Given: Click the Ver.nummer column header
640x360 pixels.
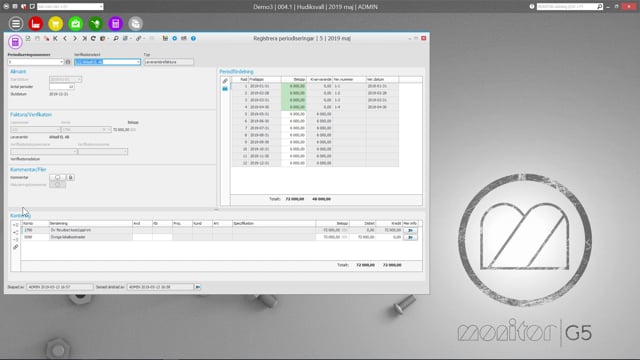Looking at the screenshot, I should click(x=349, y=79).
